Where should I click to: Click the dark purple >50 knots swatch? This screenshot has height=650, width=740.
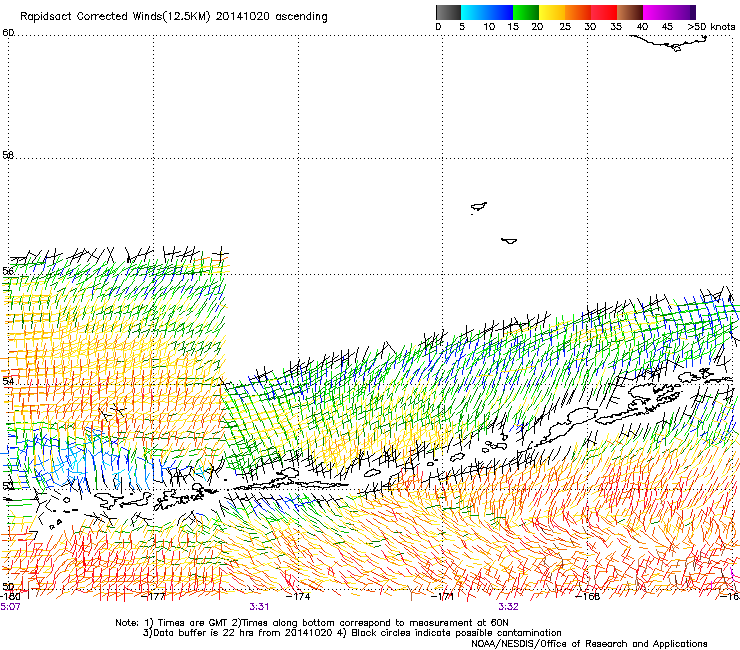[692, 12]
